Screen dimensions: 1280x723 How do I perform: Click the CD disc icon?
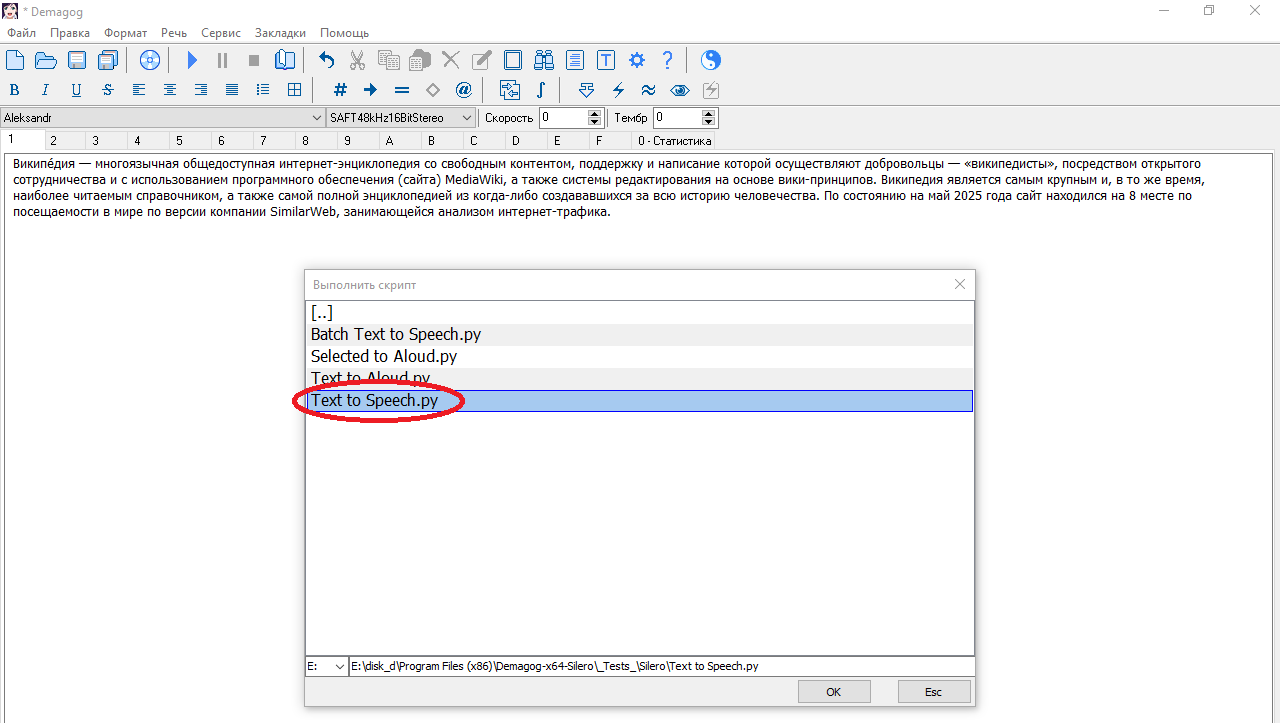coord(150,60)
